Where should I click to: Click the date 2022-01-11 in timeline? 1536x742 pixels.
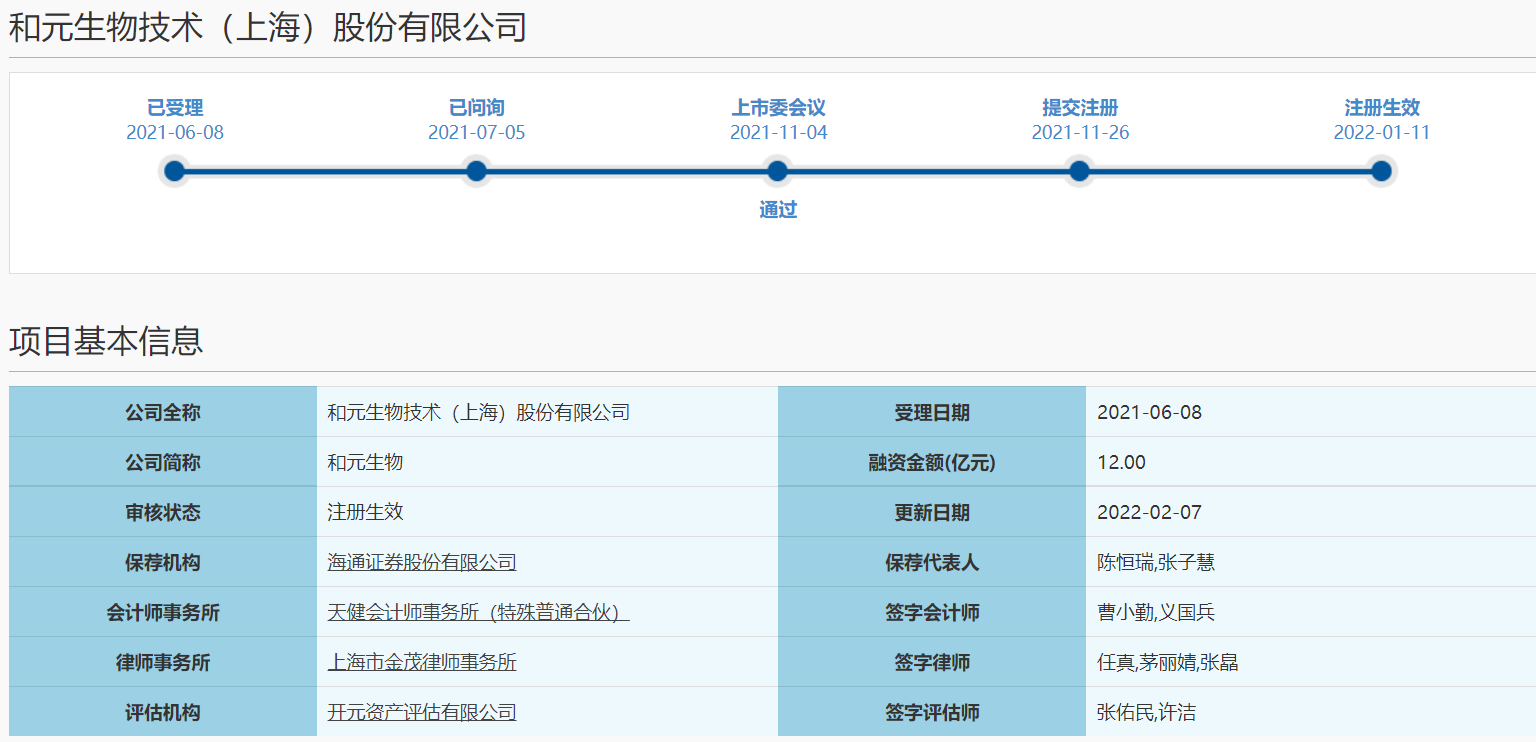pos(1382,133)
